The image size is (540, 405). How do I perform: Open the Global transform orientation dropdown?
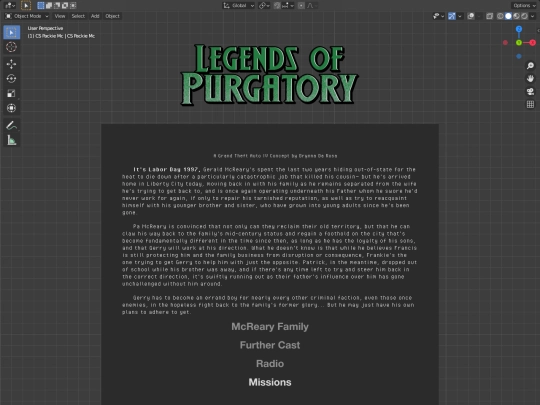(239, 6)
